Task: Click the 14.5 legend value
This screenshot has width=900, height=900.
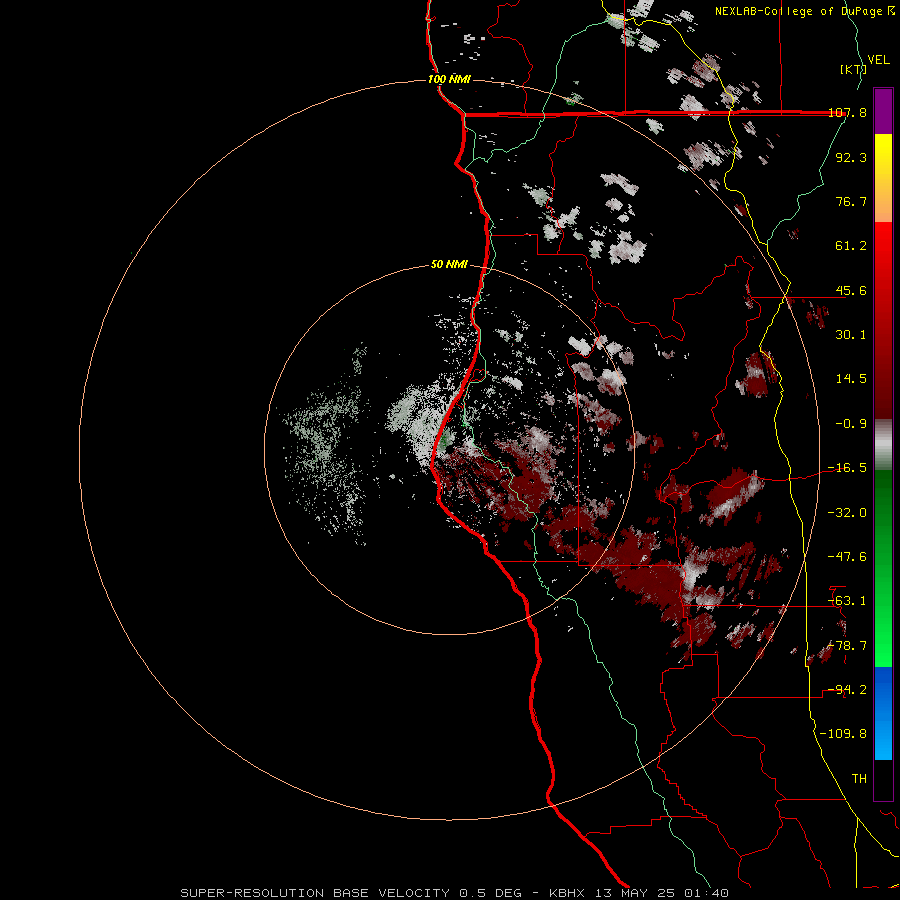Action: coord(851,379)
